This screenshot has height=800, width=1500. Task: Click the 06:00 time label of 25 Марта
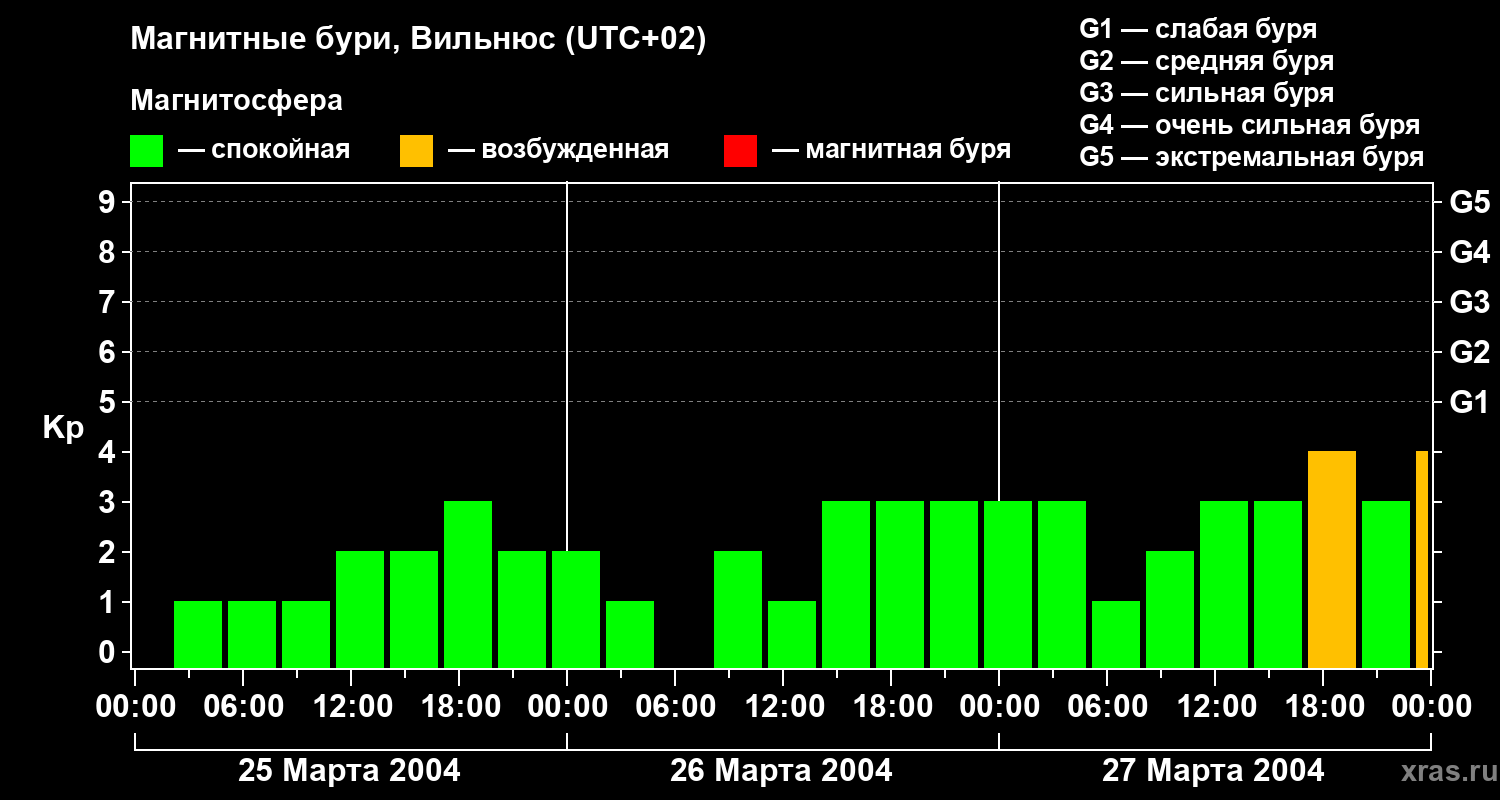click(242, 707)
